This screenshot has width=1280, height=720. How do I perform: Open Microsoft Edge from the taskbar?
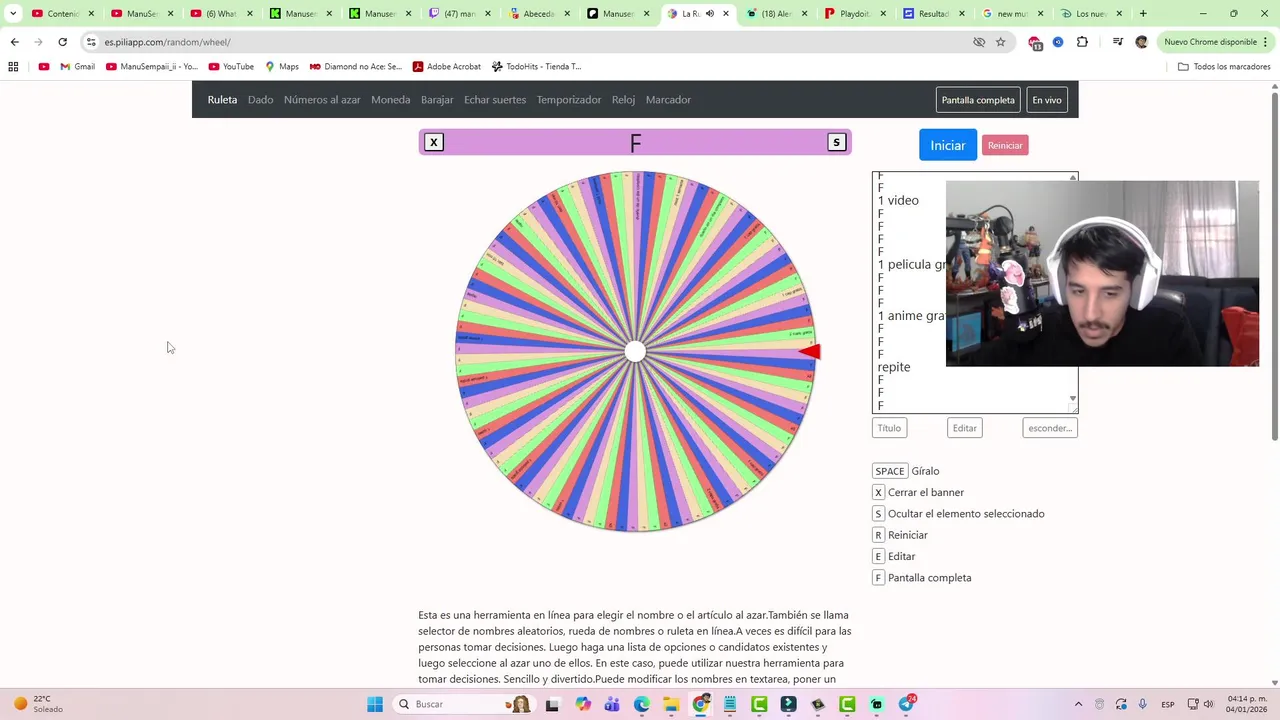642,704
